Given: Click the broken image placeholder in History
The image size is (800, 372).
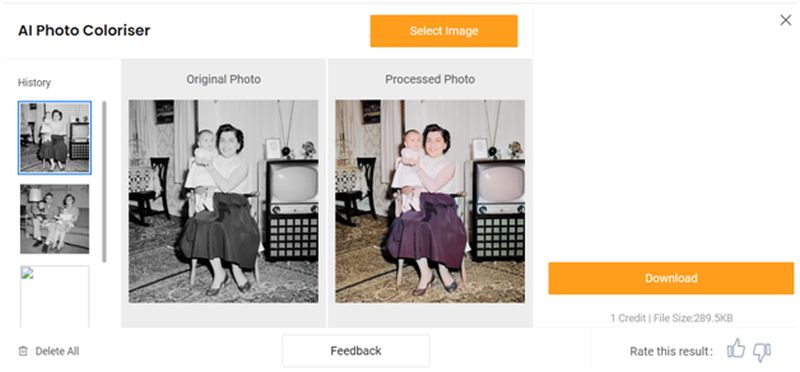Looking at the screenshot, I should click(x=55, y=296).
